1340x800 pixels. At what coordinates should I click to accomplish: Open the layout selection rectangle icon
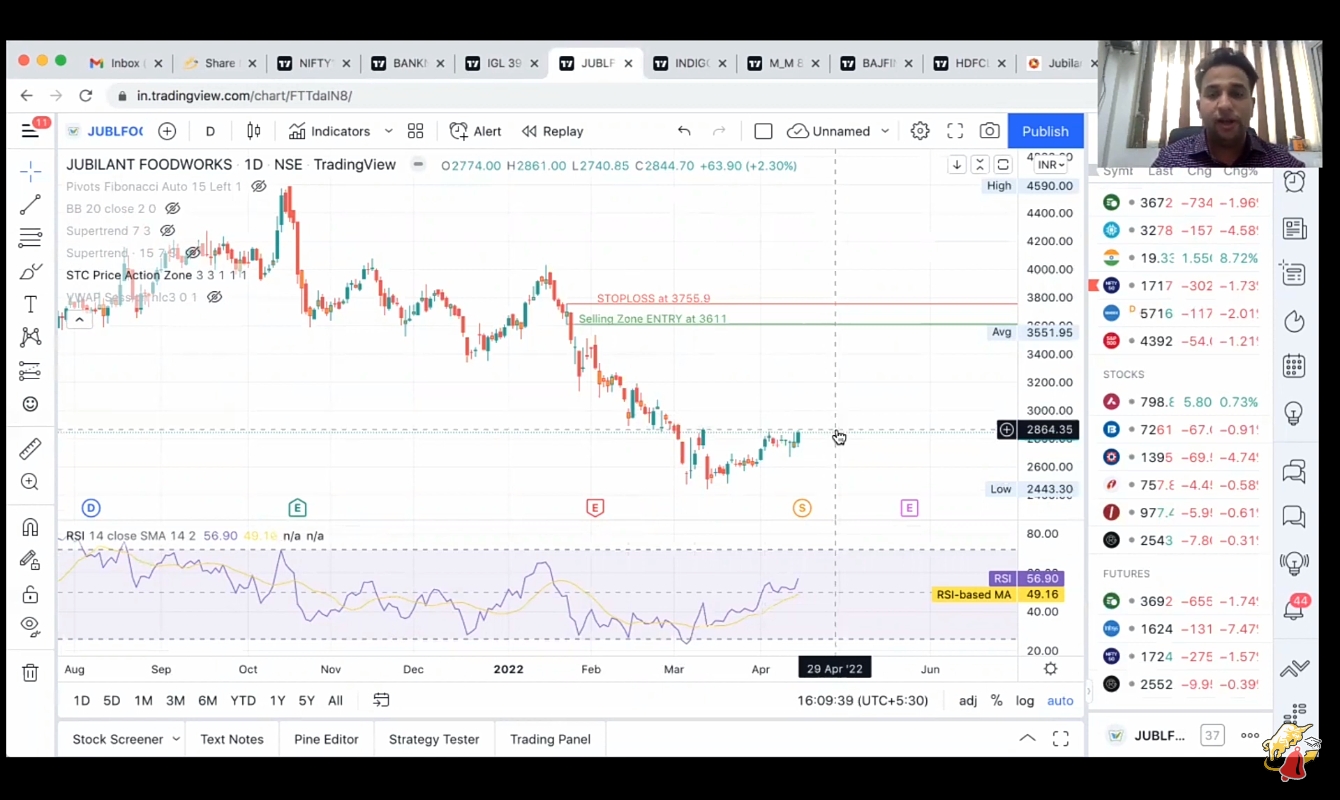[x=763, y=131]
